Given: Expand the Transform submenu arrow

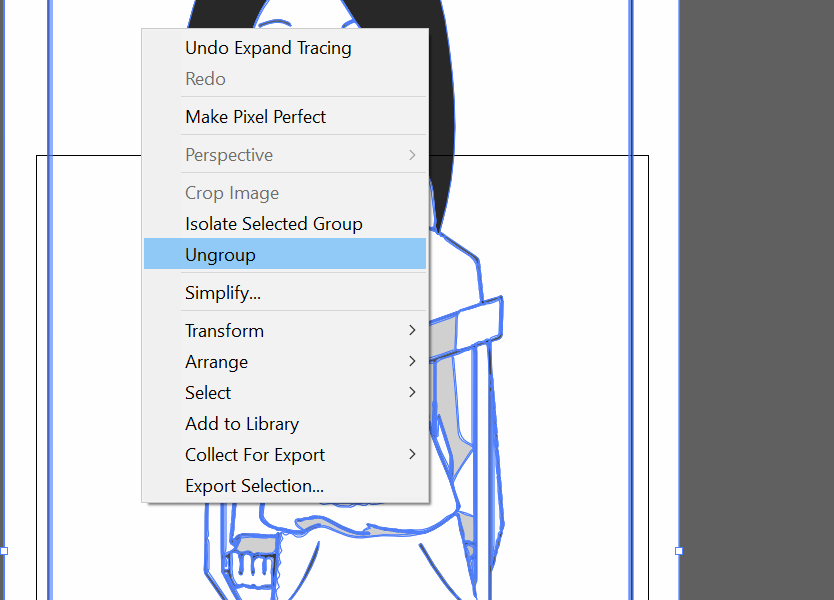Looking at the screenshot, I should tap(412, 330).
